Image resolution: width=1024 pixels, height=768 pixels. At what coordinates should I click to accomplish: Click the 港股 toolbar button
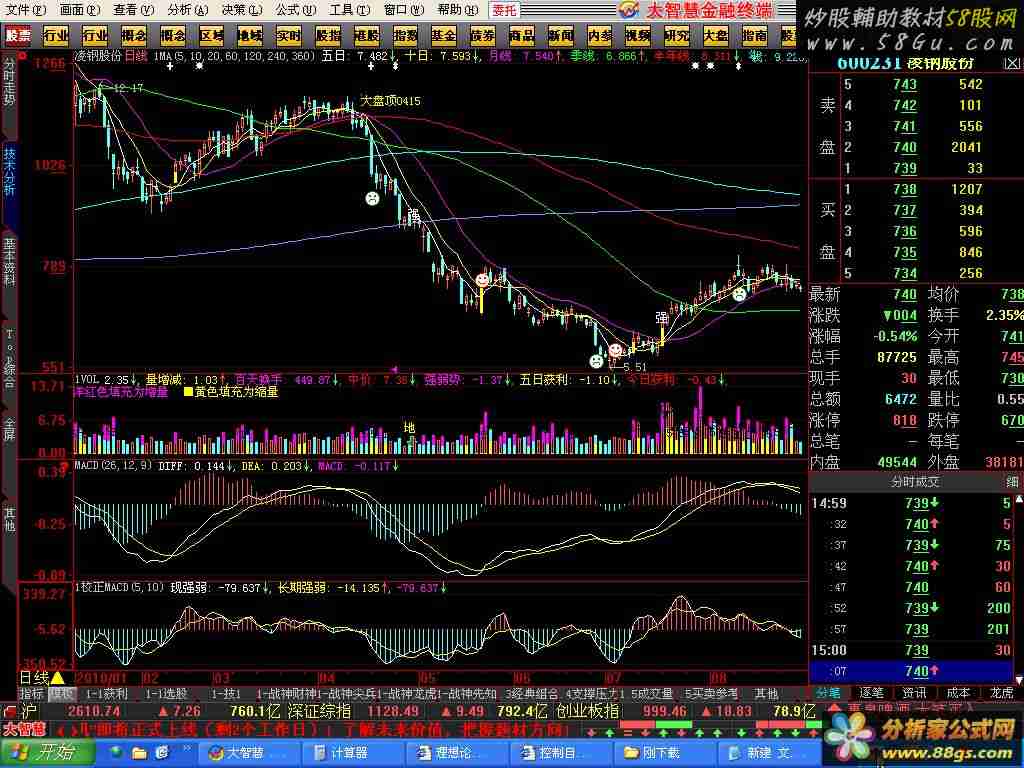click(366, 35)
